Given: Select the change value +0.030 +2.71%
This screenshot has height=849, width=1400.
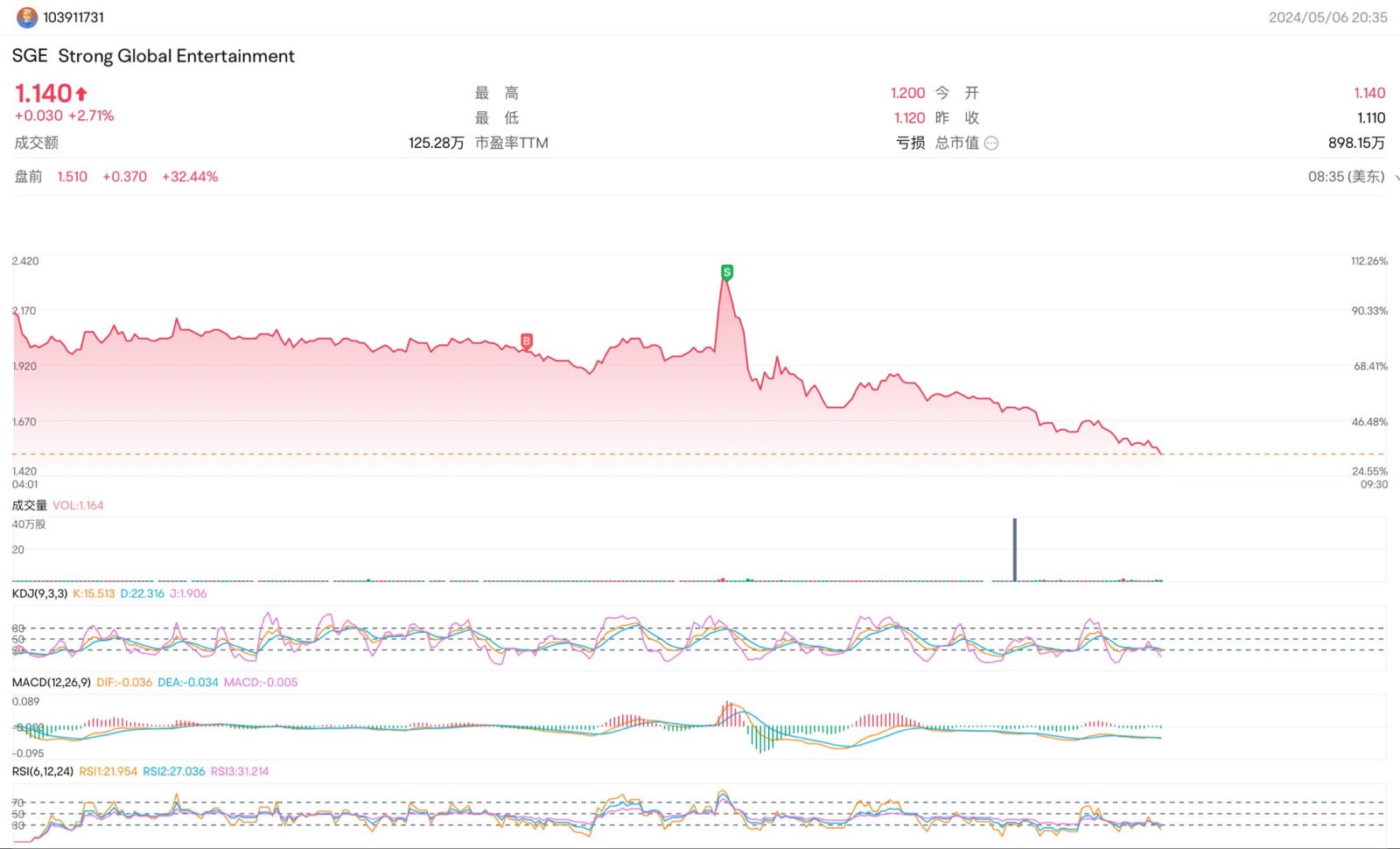Looking at the screenshot, I should (x=64, y=116).
